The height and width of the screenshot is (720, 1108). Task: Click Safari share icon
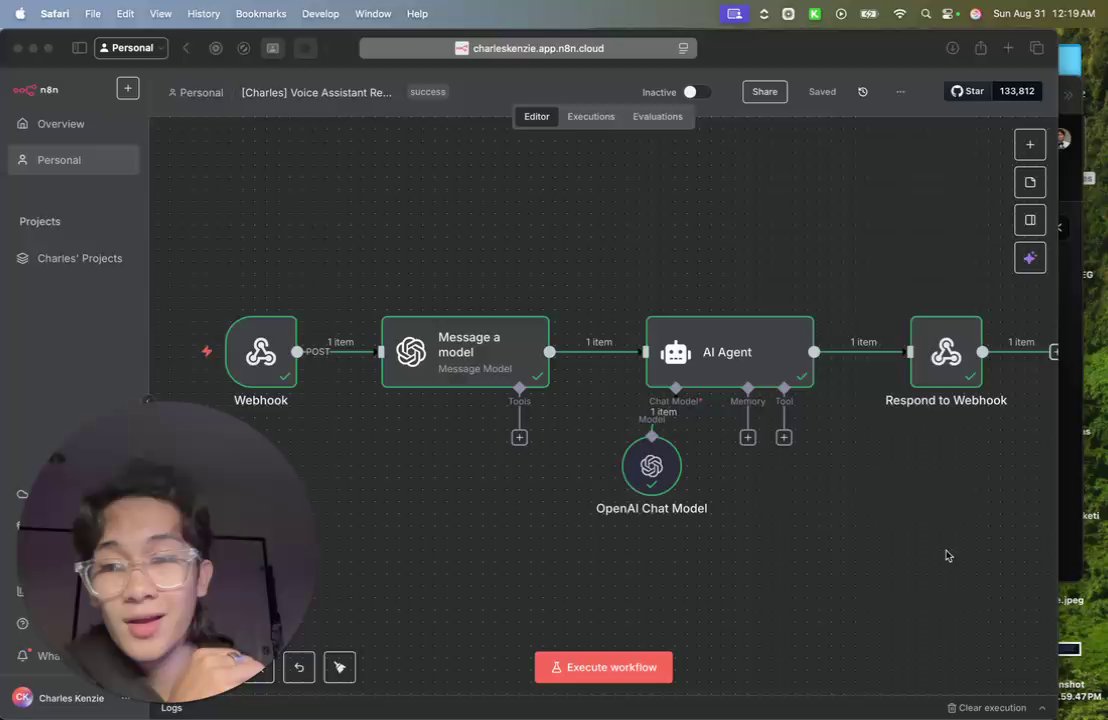click(981, 48)
